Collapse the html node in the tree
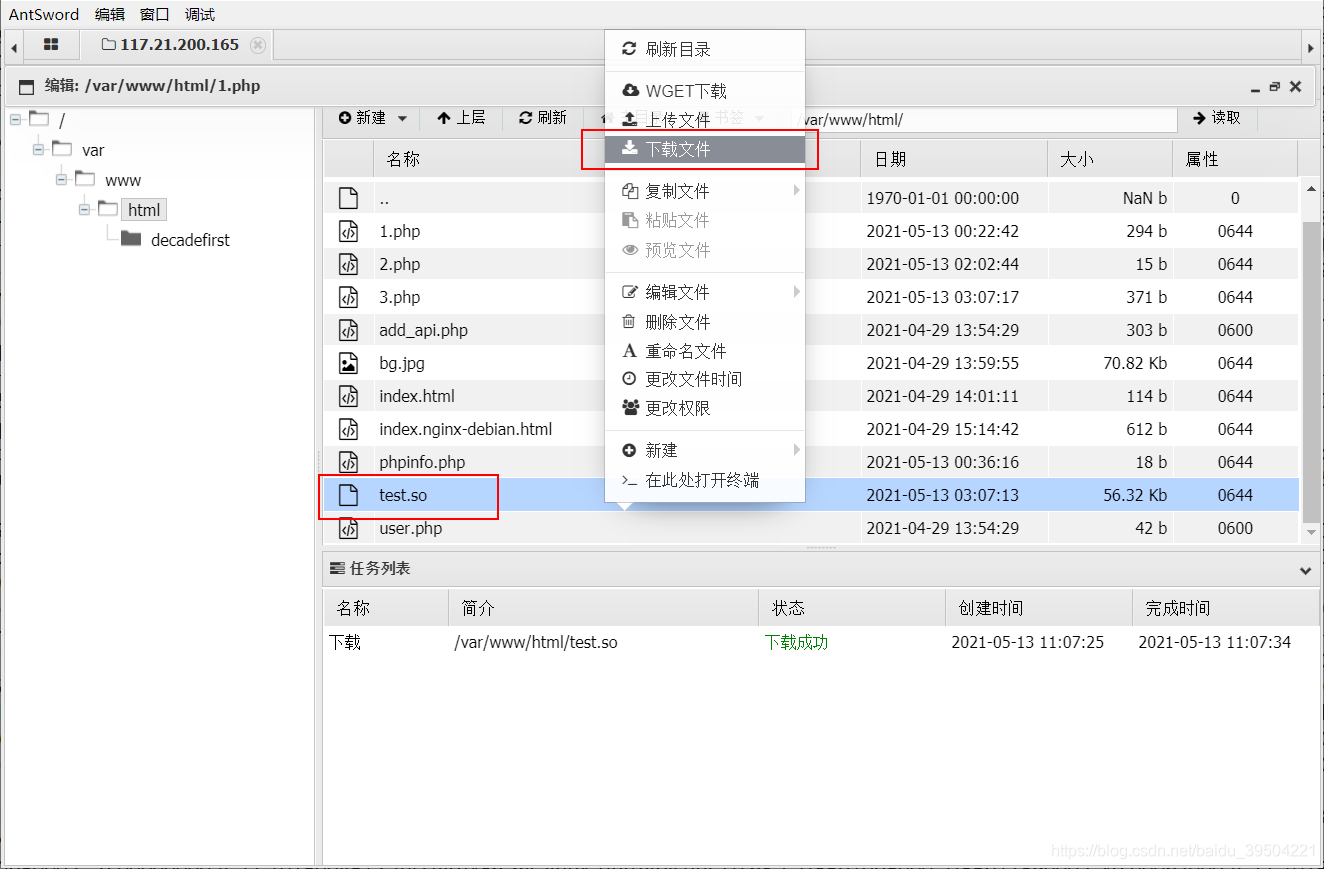 tap(86, 209)
